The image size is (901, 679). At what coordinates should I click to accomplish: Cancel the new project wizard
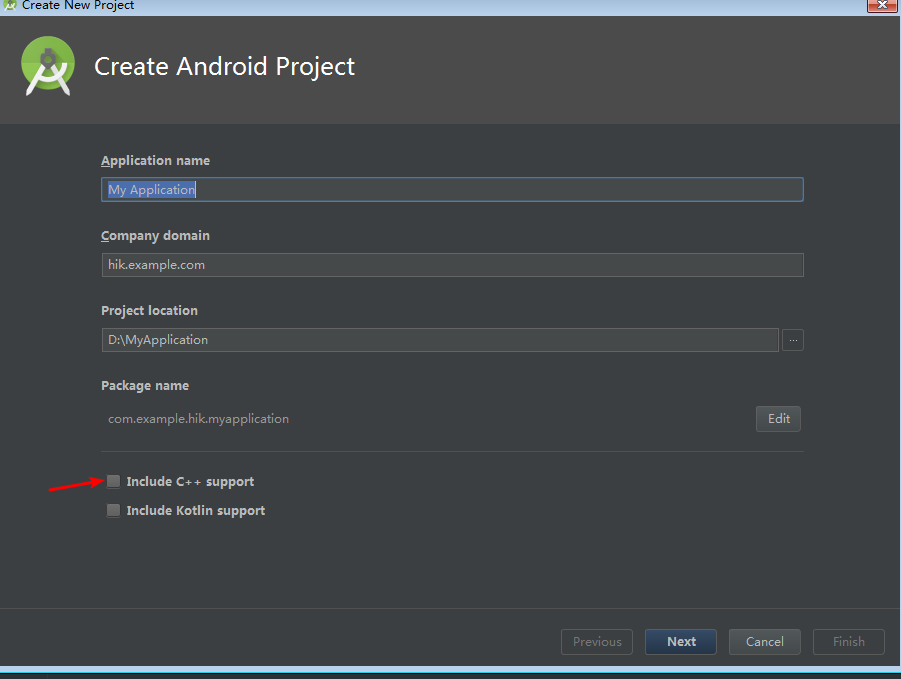point(764,642)
